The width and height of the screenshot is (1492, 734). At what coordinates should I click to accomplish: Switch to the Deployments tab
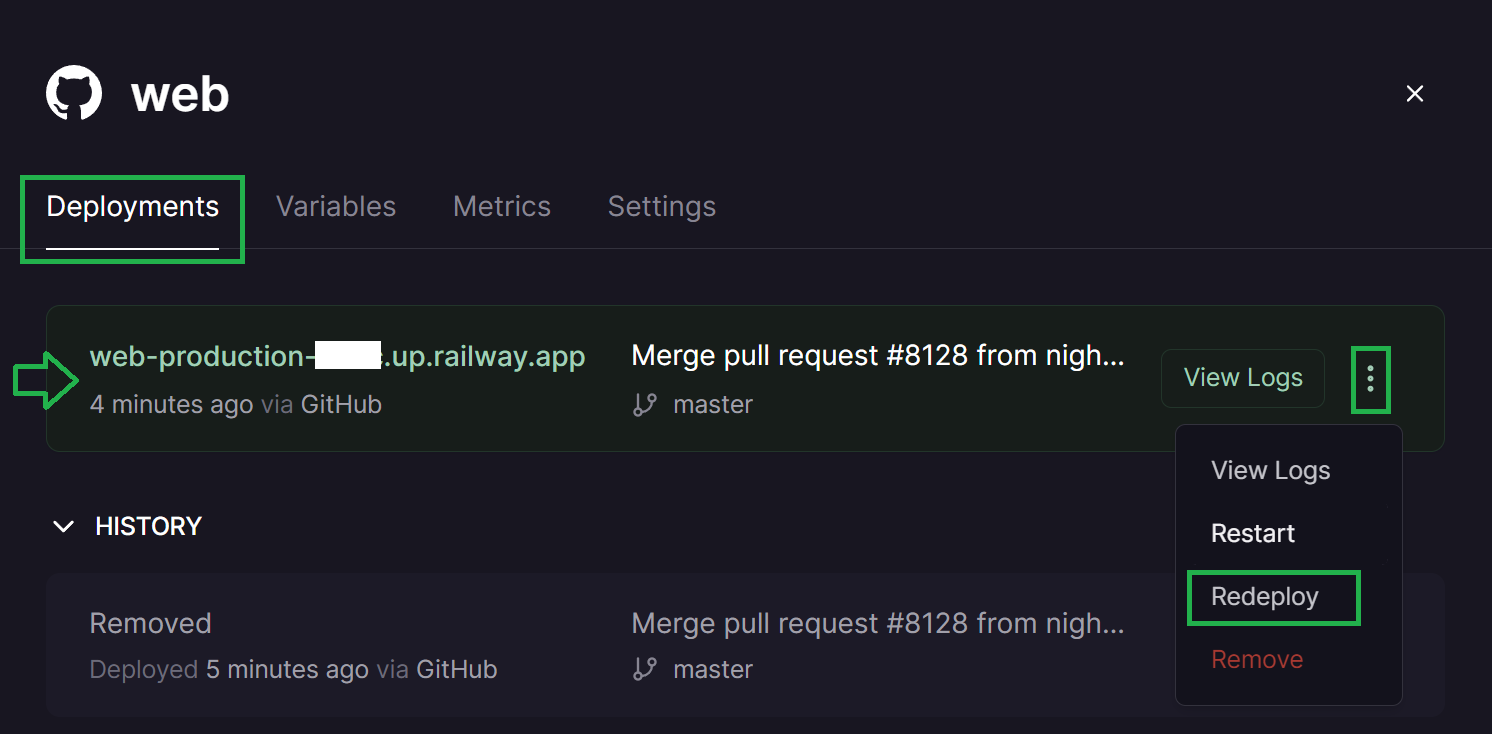132,207
